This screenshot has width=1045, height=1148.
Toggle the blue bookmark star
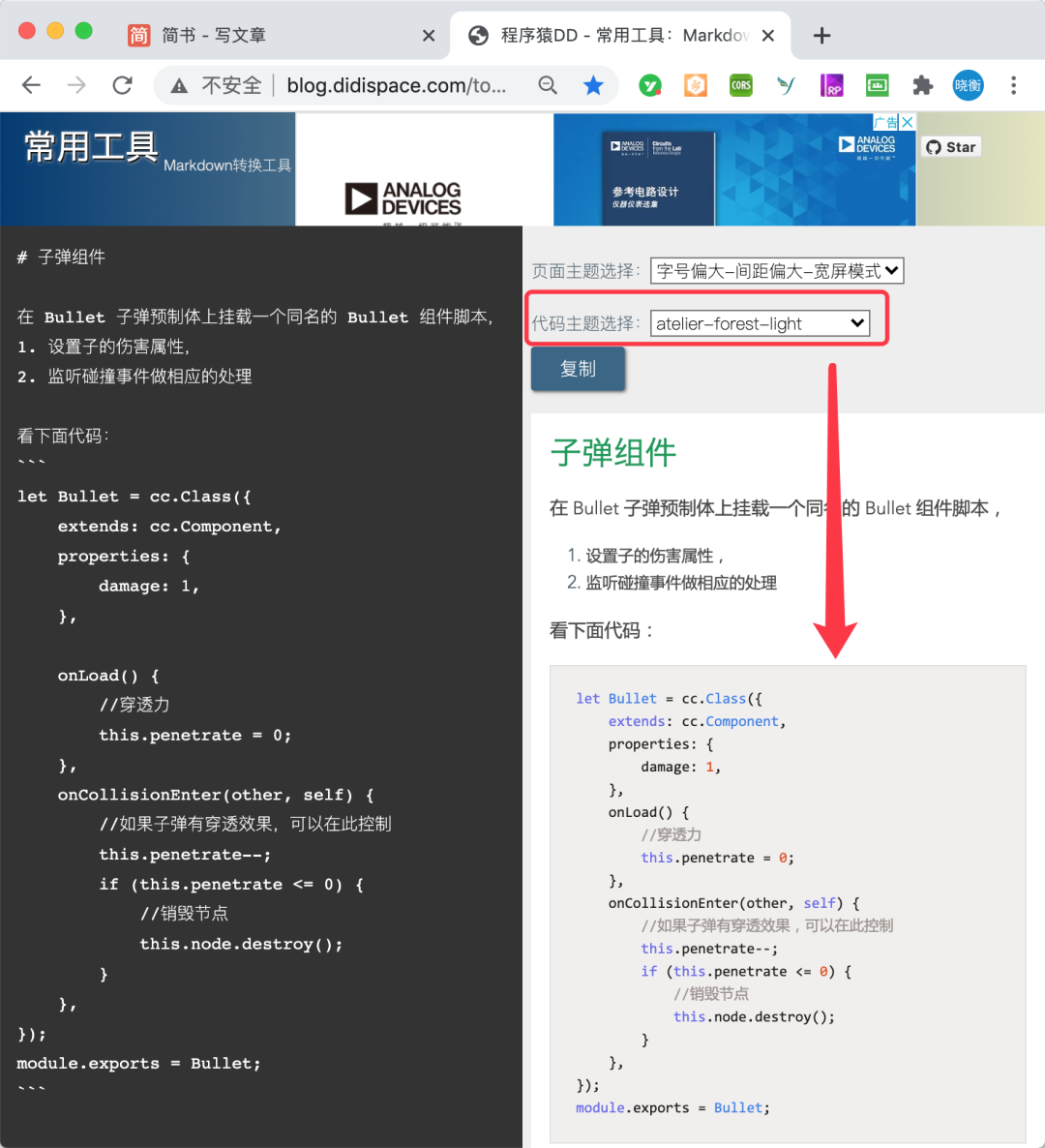click(x=593, y=85)
